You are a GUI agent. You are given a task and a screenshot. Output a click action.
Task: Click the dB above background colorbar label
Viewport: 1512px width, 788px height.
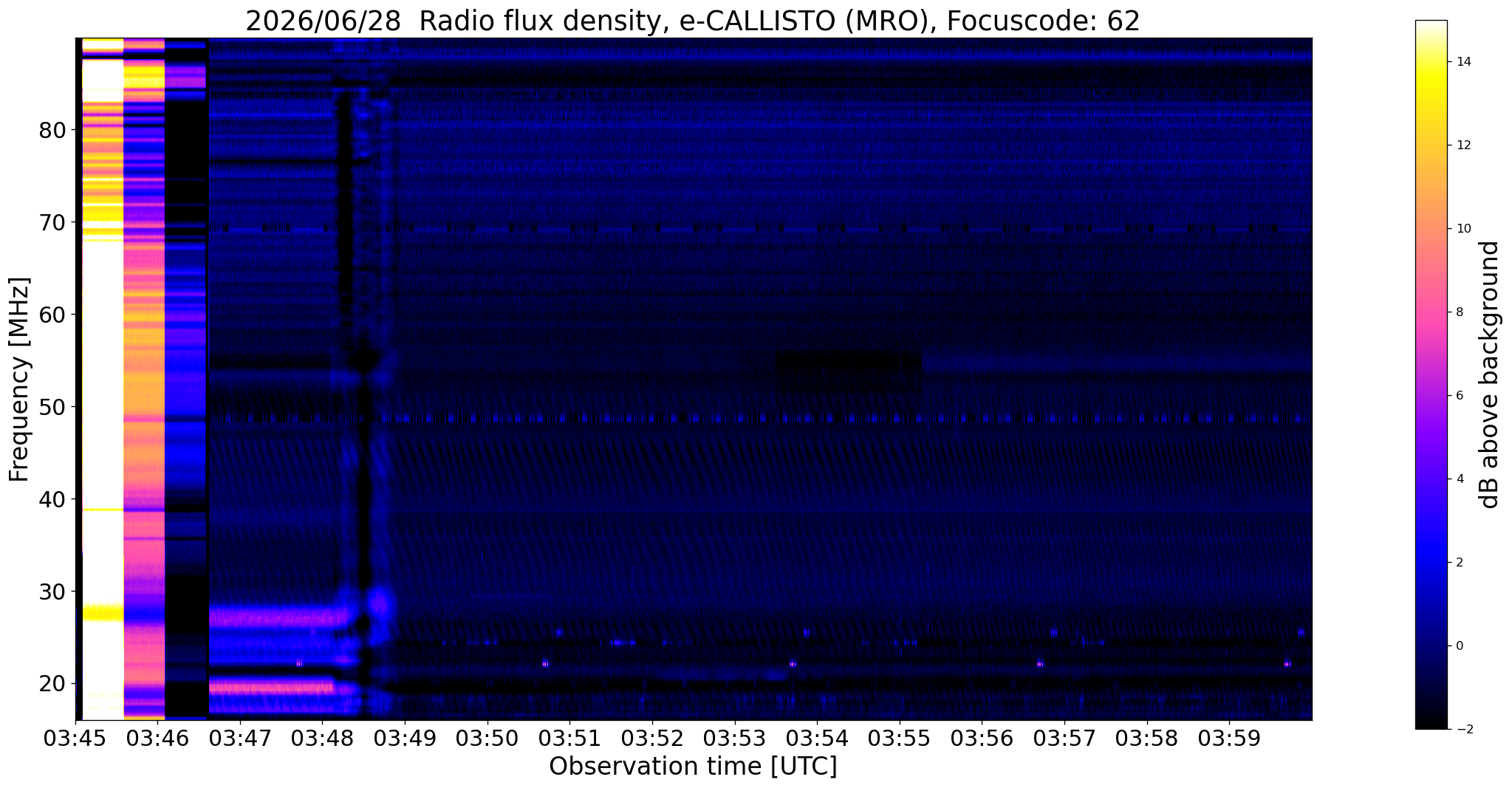click(1490, 374)
